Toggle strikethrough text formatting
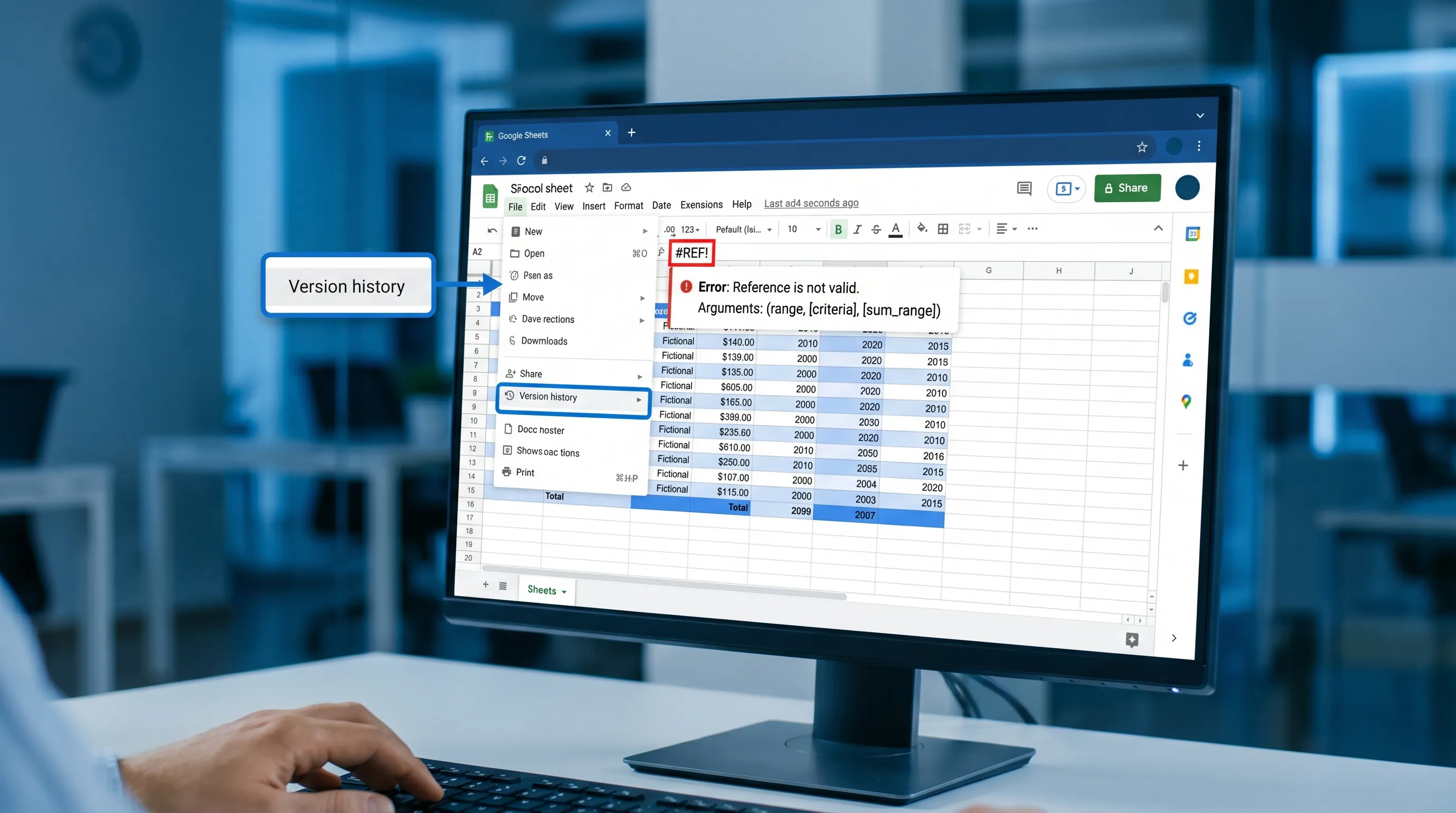The width and height of the screenshot is (1456, 813). [x=876, y=229]
